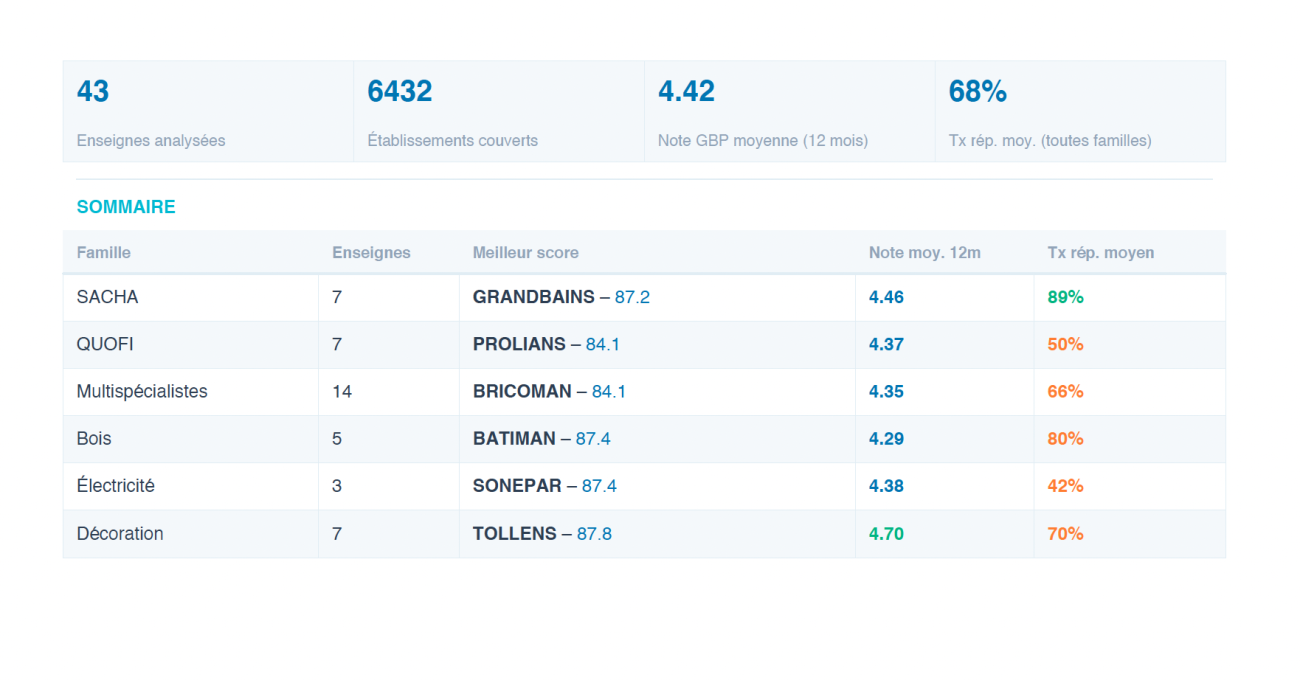
Task: Click the SOMMAIRE heading
Action: 126,207
